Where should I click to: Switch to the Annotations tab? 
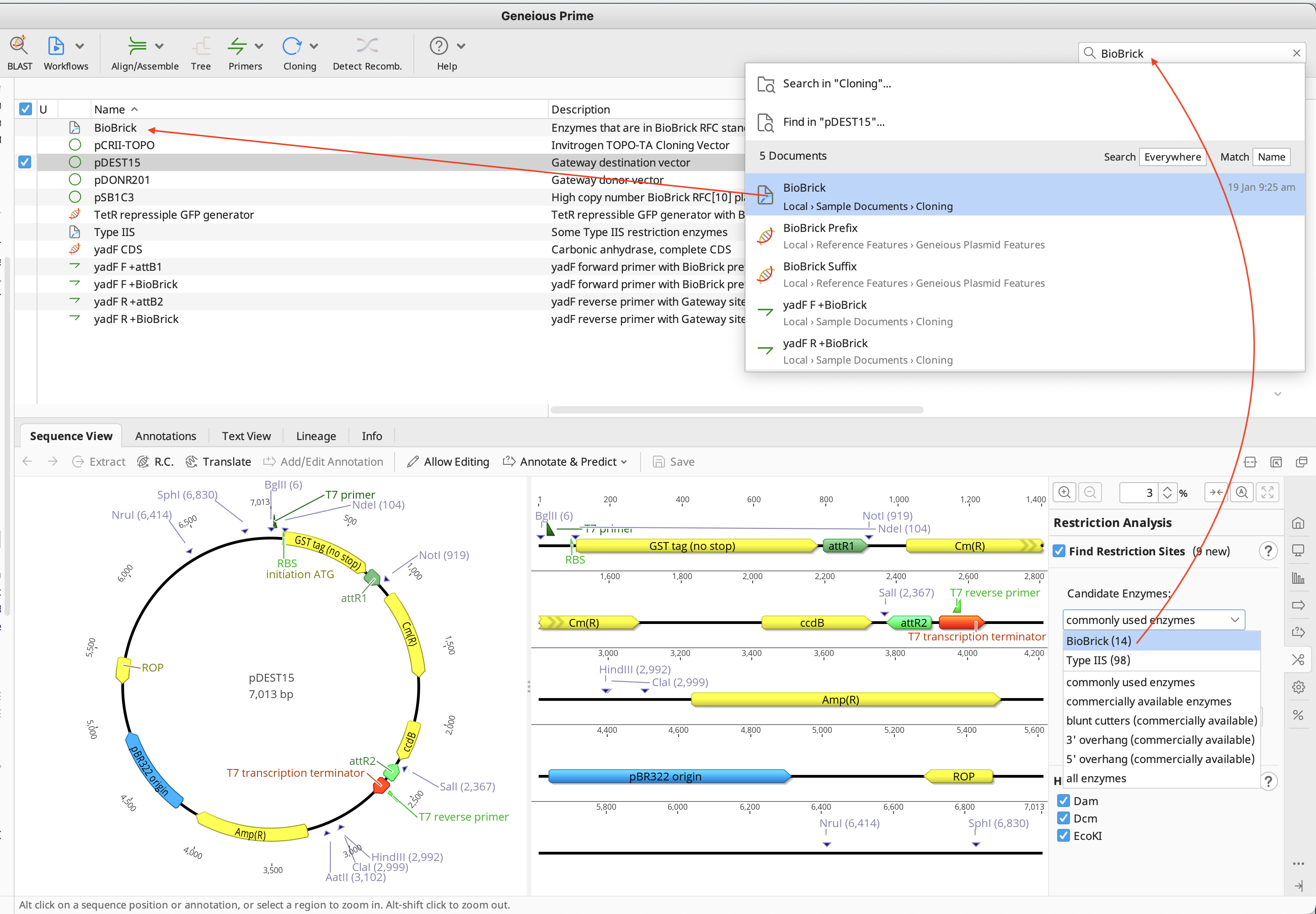point(166,436)
